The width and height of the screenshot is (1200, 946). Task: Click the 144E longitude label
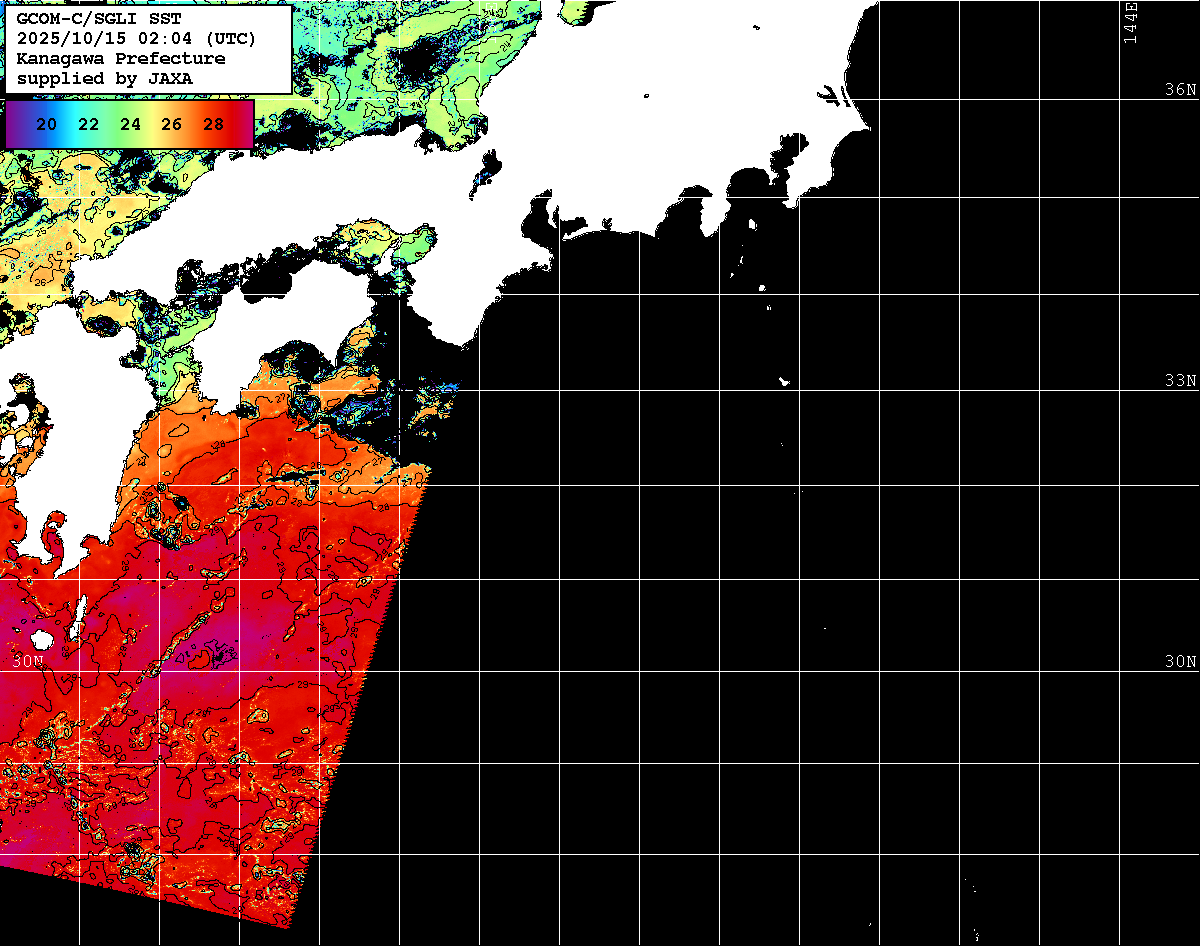point(1130,22)
